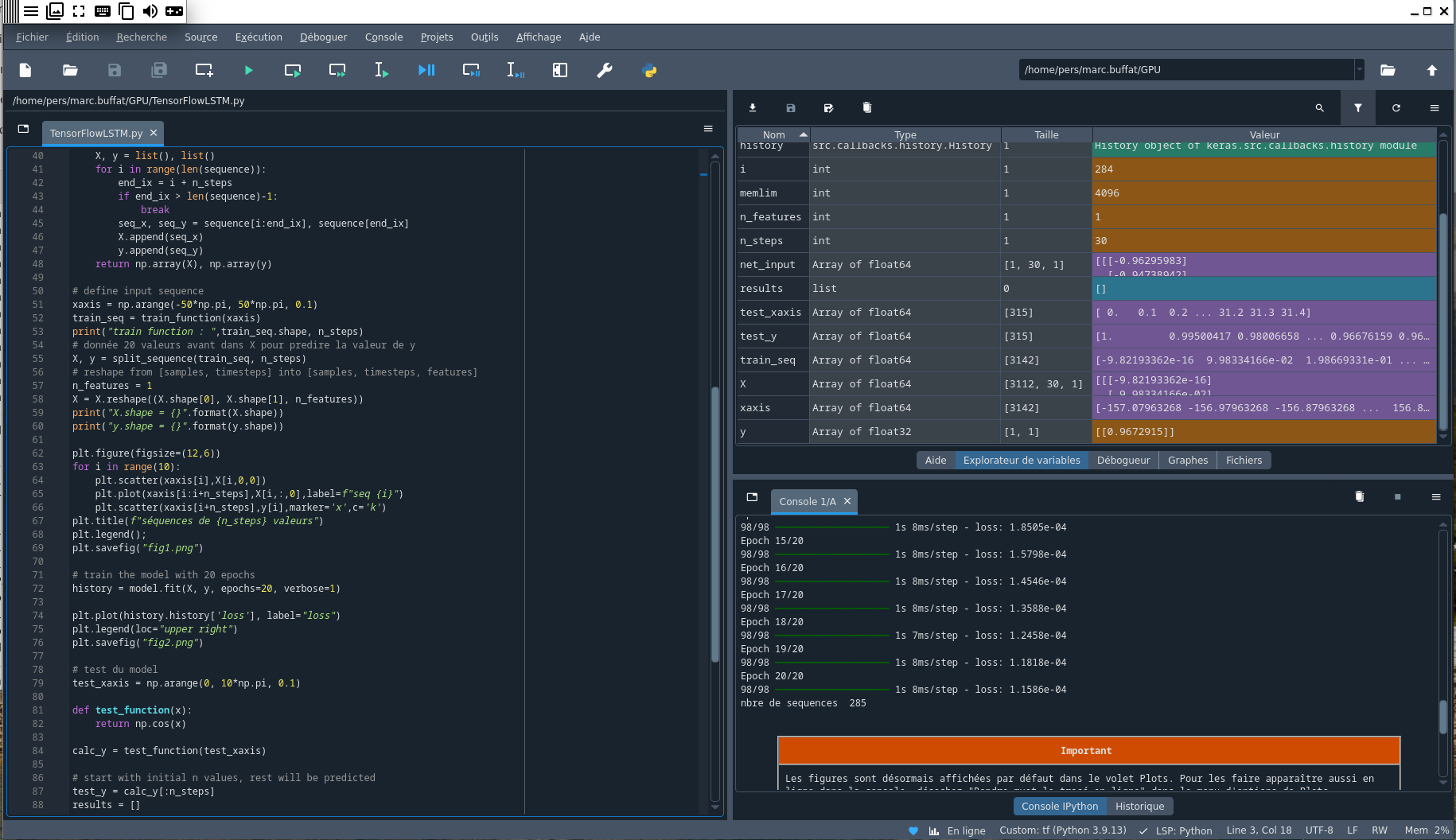The image size is (1456, 840).
Task: Open the Preferences wrench icon
Action: 605,71
